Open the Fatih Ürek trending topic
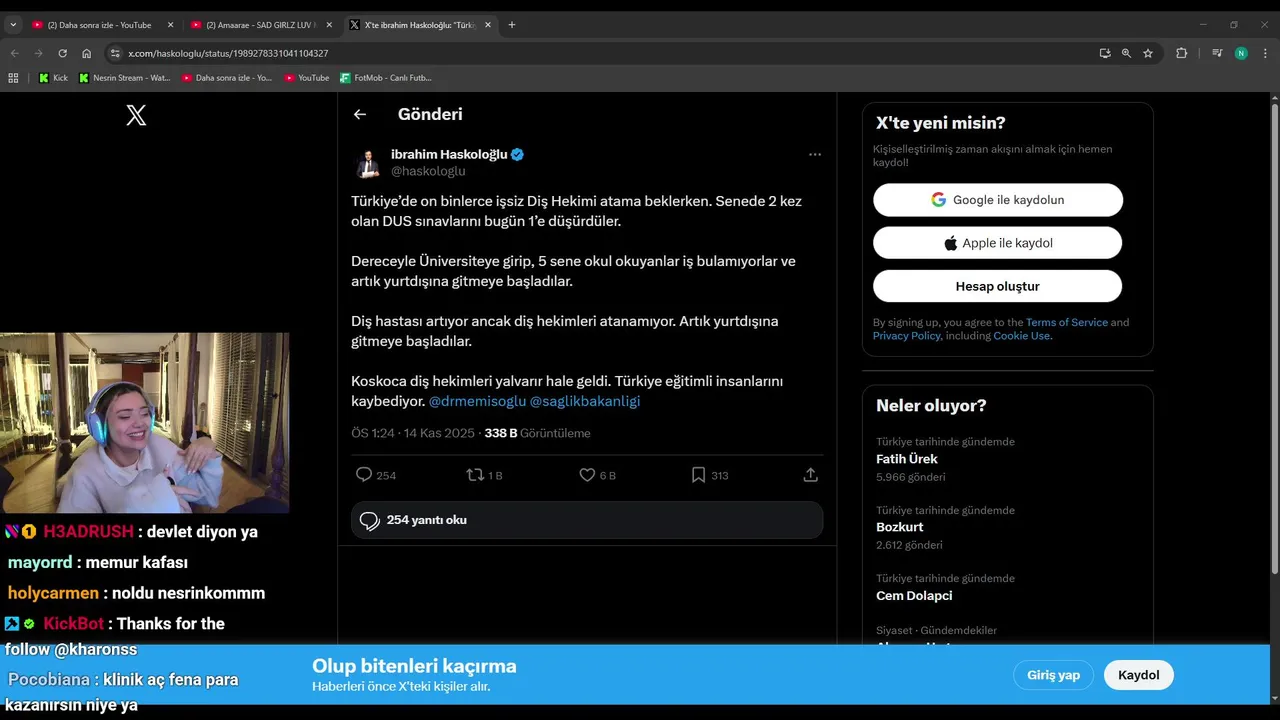 coord(907,459)
